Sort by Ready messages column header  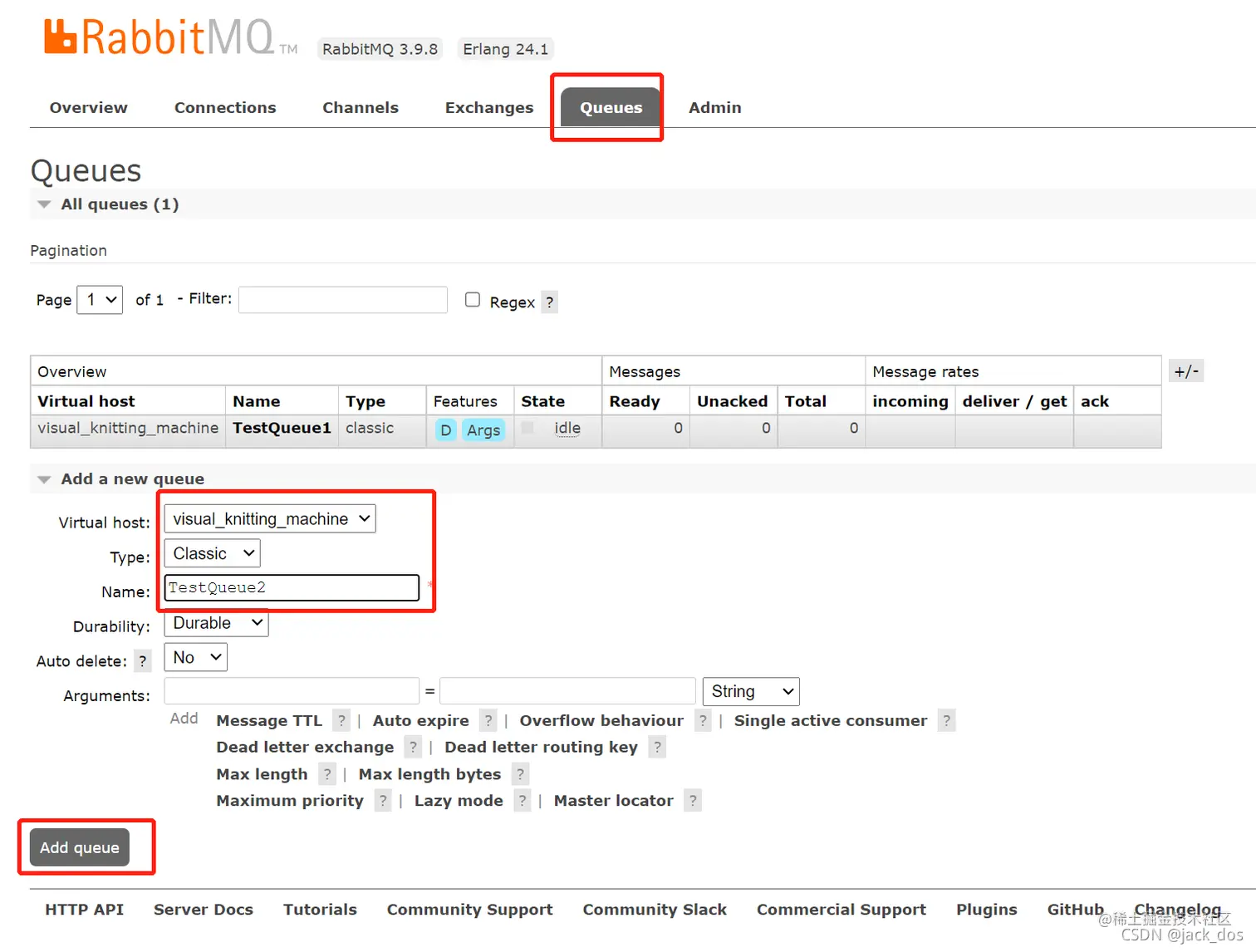pos(635,401)
